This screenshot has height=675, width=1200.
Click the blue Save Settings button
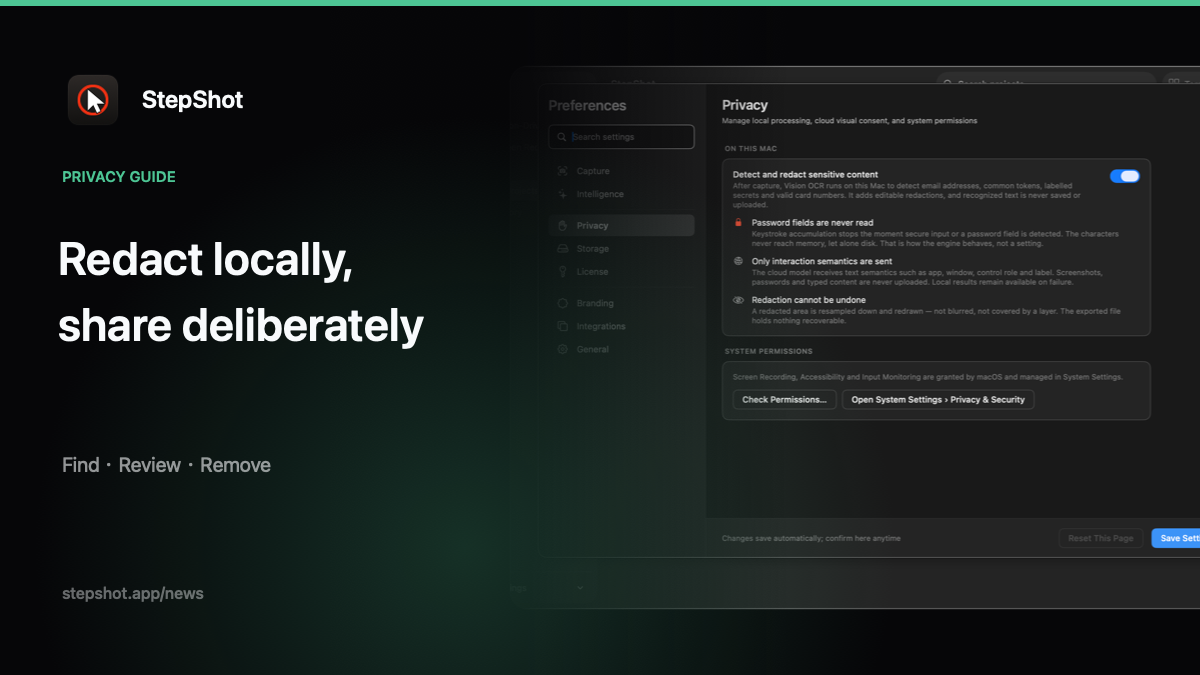pyautogui.click(x=1176, y=538)
